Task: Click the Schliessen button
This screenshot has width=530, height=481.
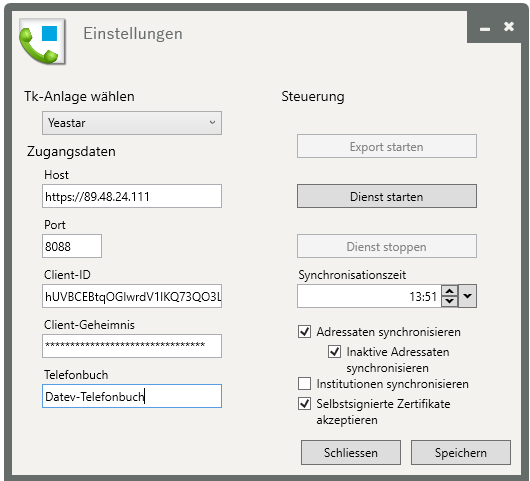Action: coord(351,452)
